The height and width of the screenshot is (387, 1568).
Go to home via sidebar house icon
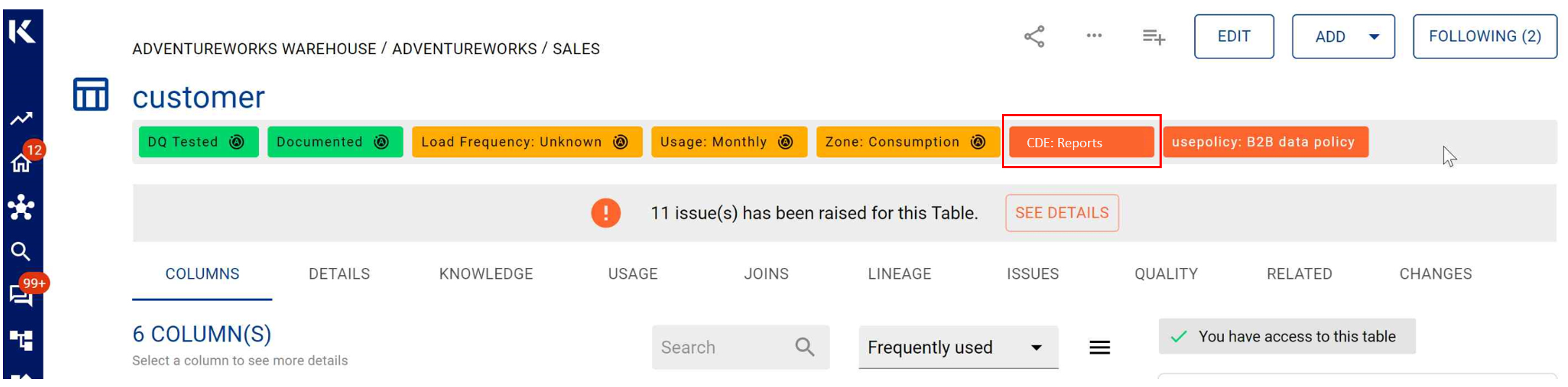[x=21, y=163]
